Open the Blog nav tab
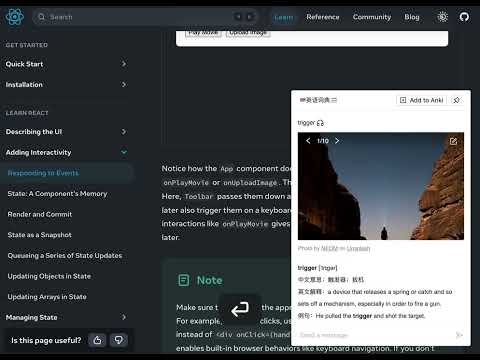This screenshot has width=480, height=360. (412, 17)
